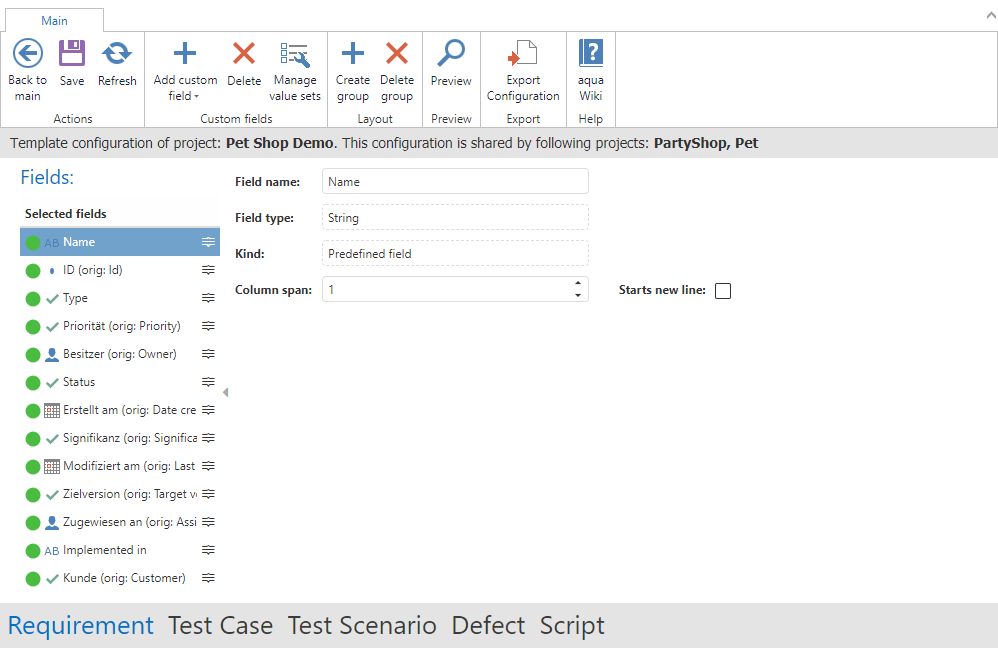
Task: Click the Field name input box
Action: pyautogui.click(x=455, y=182)
